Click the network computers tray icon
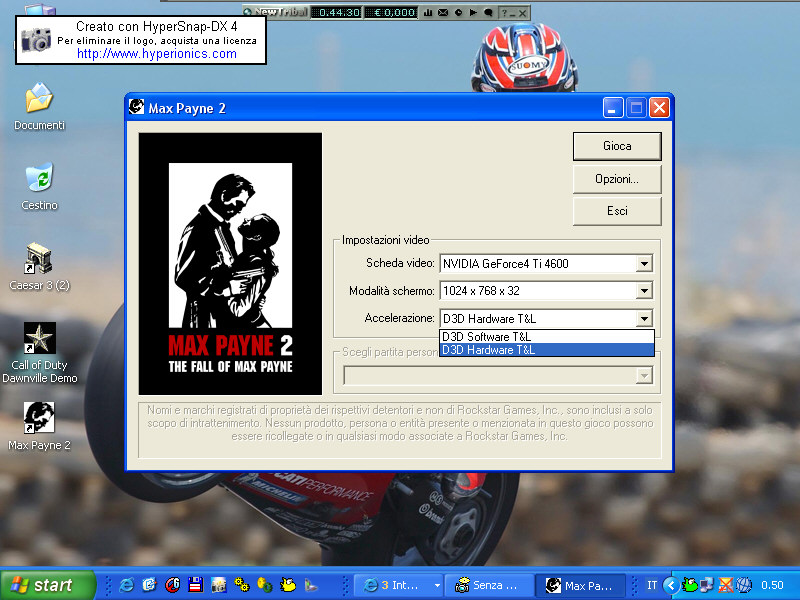800x600 pixels. 708,585
